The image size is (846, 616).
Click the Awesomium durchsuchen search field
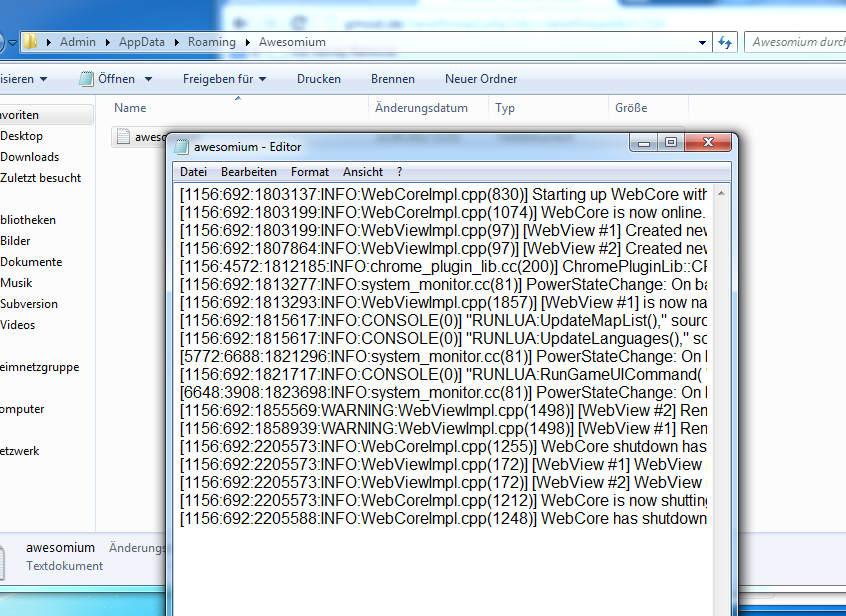coord(796,42)
